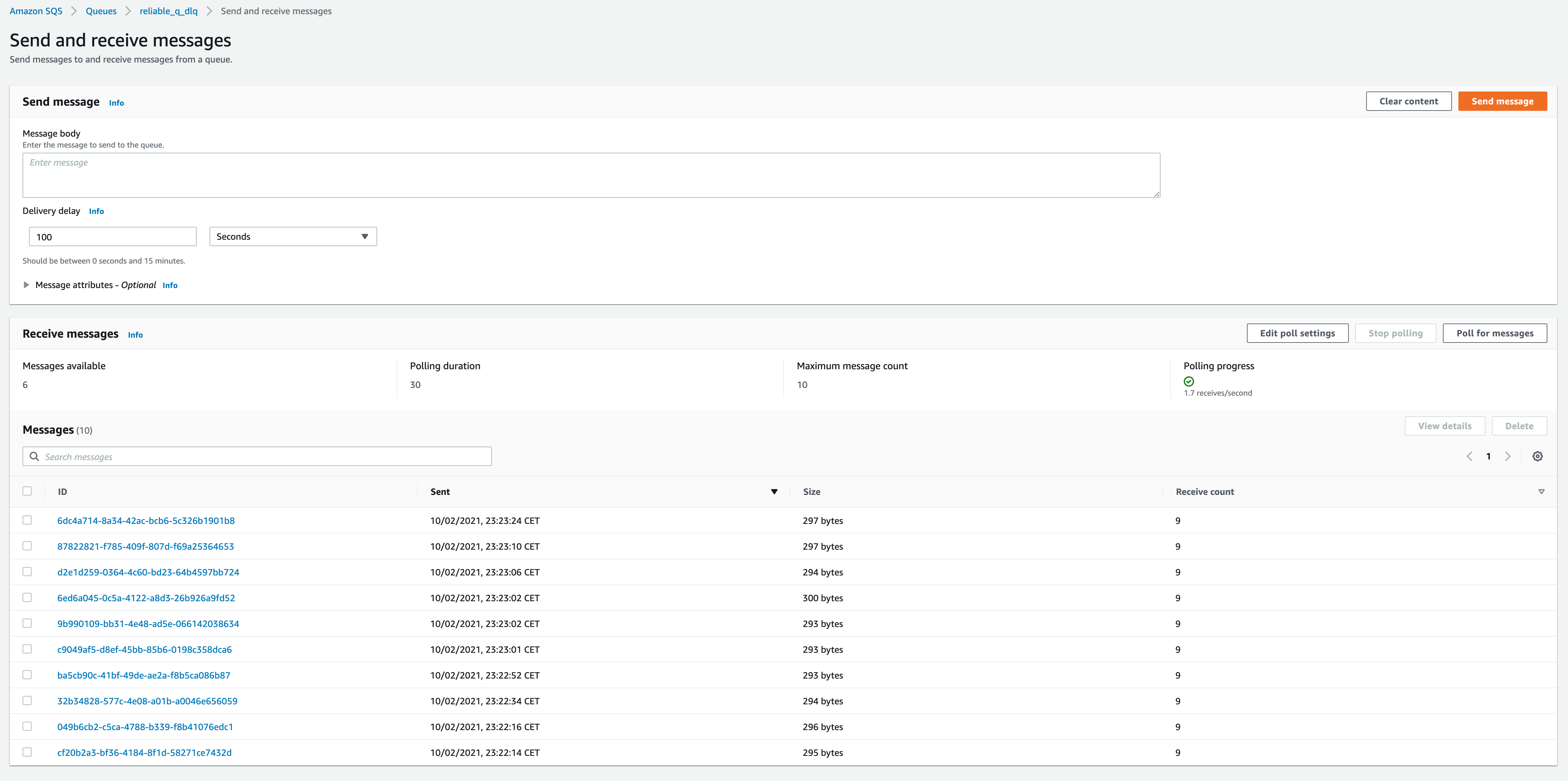1568x781 pixels.
Task: Open the Seconds unit dropdown
Action: pos(293,236)
